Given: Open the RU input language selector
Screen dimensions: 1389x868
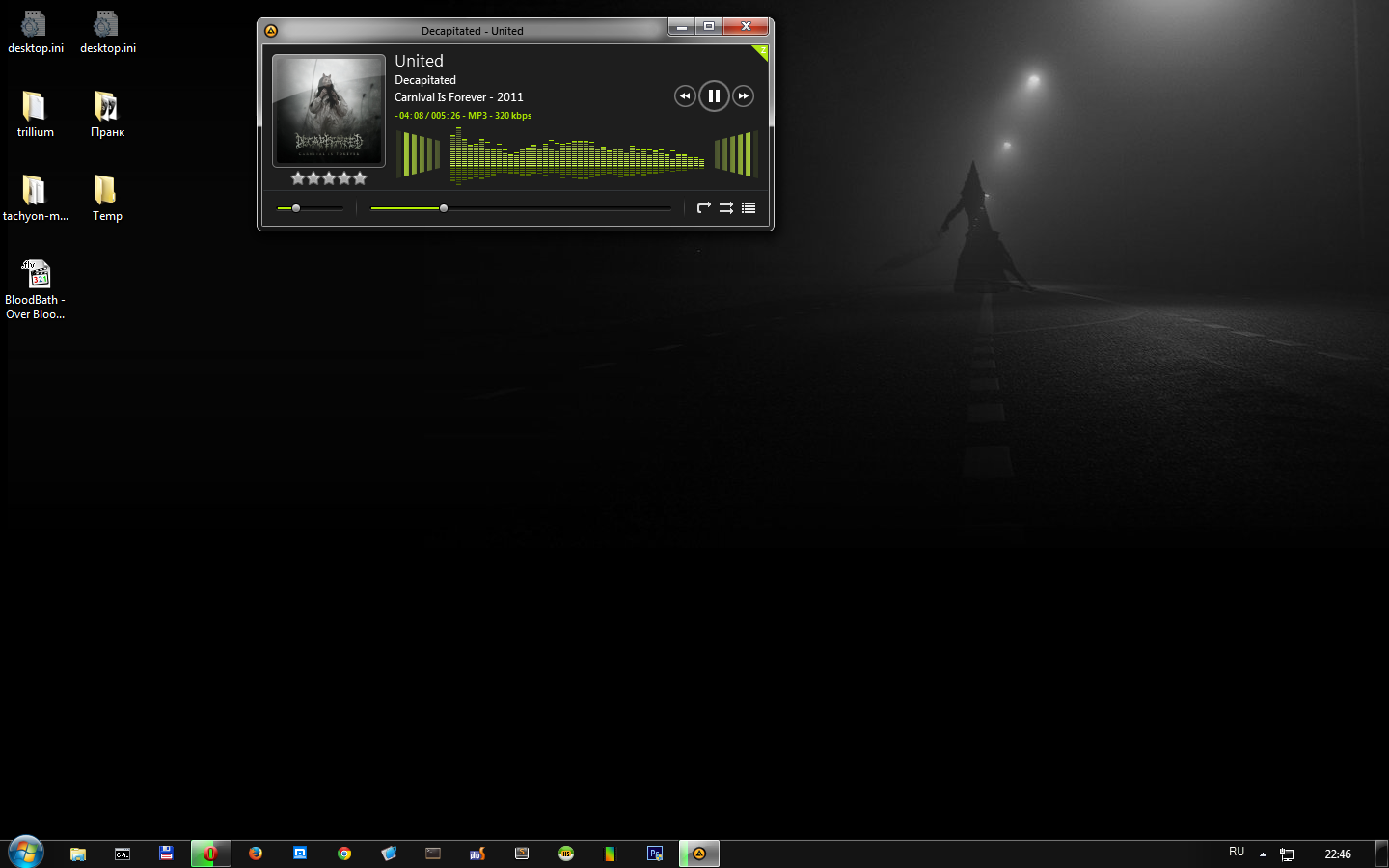Looking at the screenshot, I should pyautogui.click(x=1237, y=853).
